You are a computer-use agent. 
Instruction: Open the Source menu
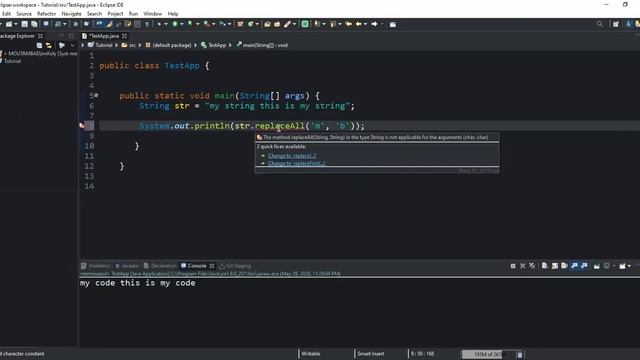24,14
